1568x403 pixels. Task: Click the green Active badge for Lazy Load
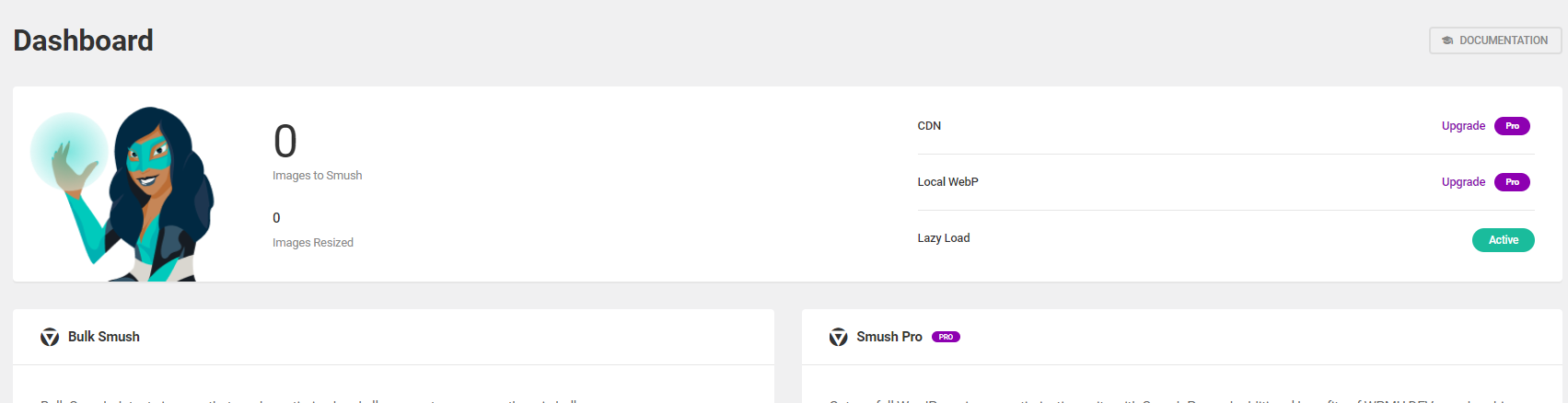tap(1503, 240)
